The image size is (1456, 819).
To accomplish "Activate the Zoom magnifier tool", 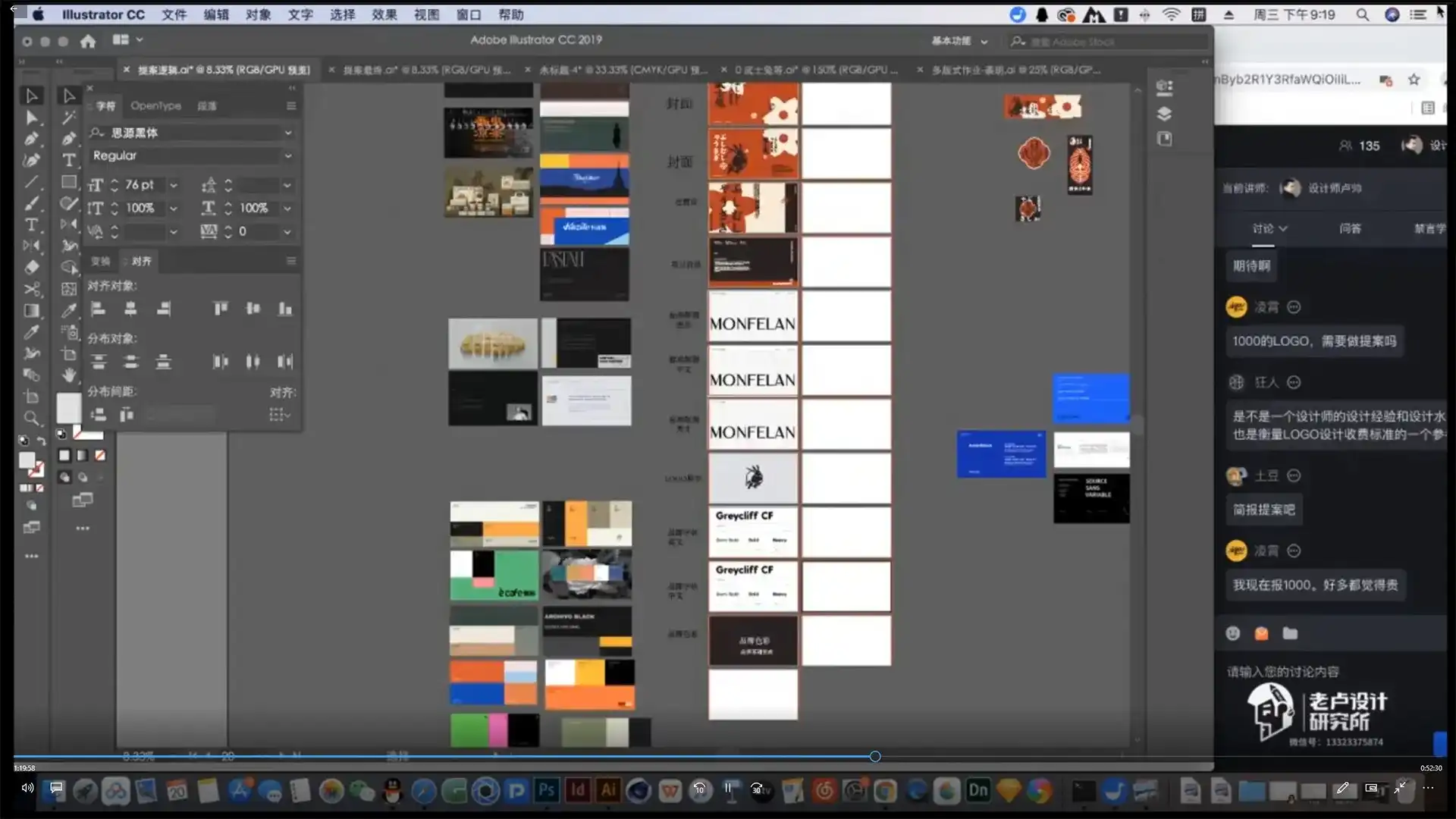I will click(31, 418).
